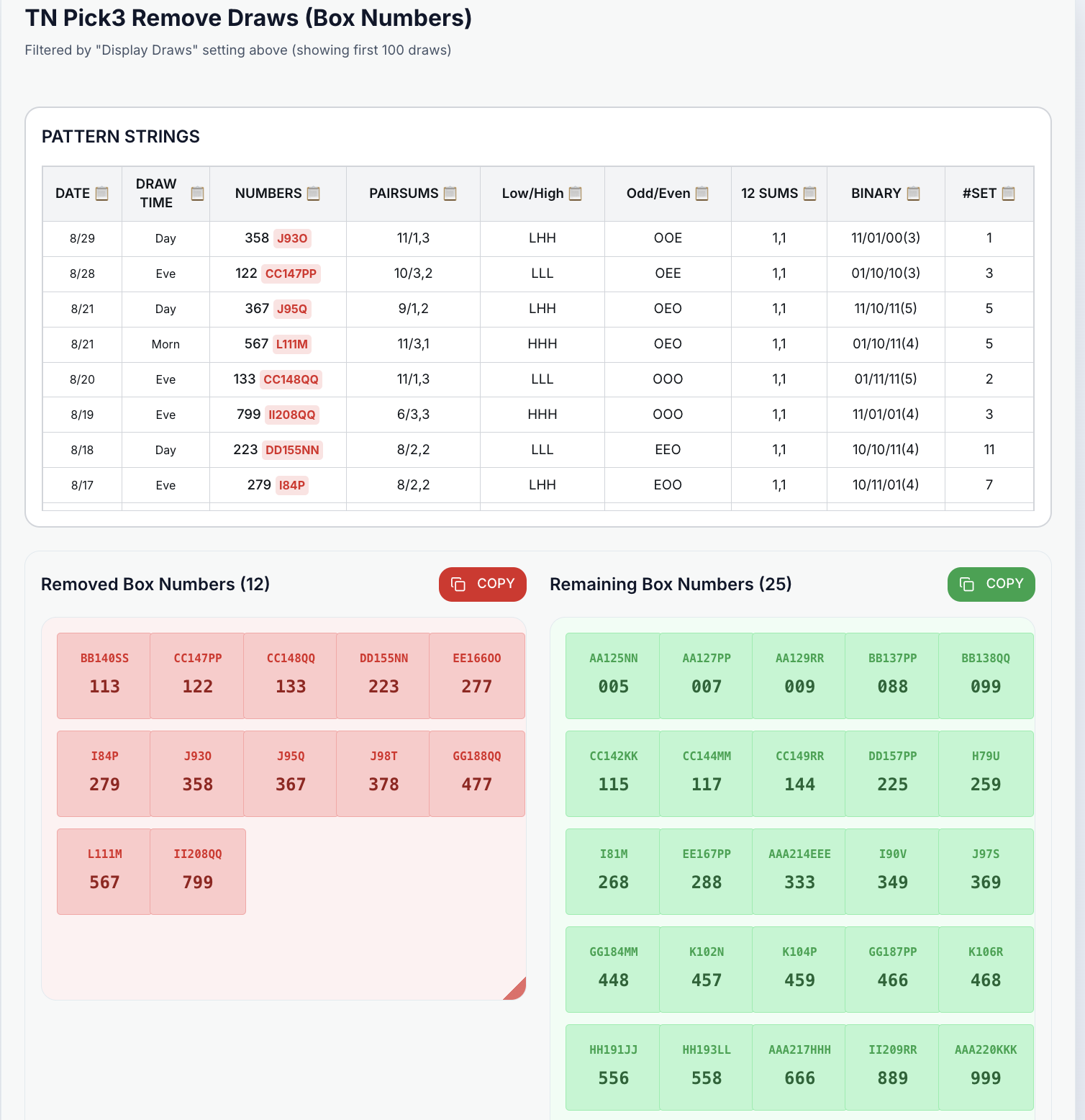Image resolution: width=1085 pixels, height=1120 pixels.
Task: Select the removed 477 card GG188QQ
Action: tap(477, 774)
